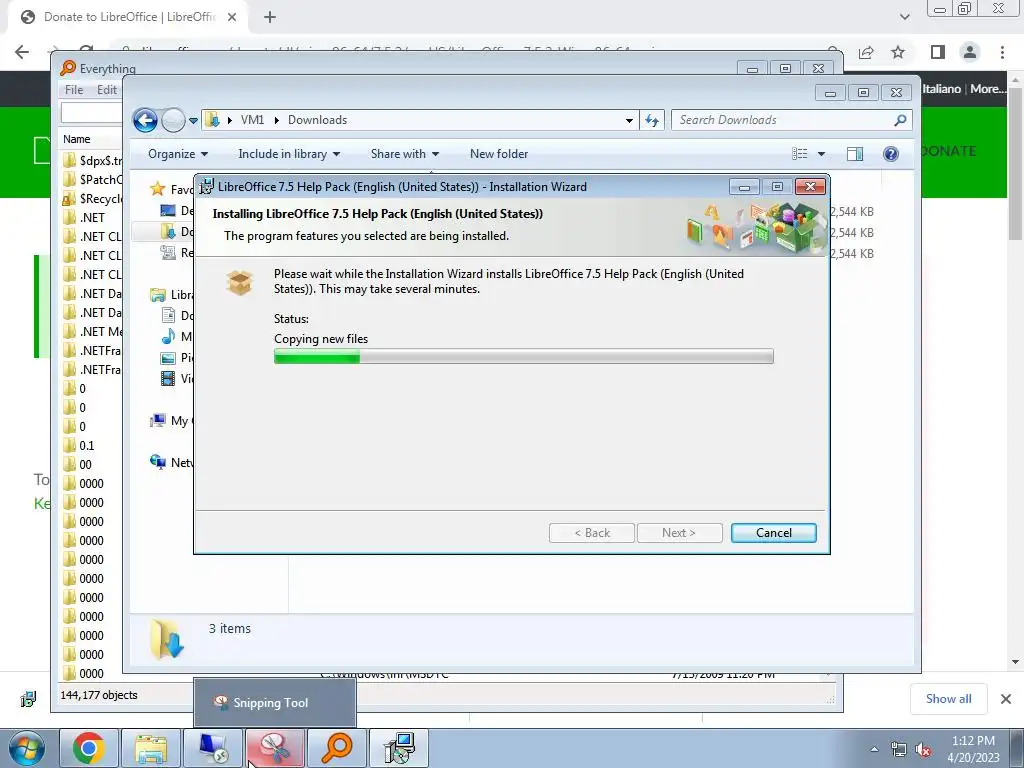
Task: Click the Downloads breadcrumb in the address bar
Action: click(x=317, y=120)
